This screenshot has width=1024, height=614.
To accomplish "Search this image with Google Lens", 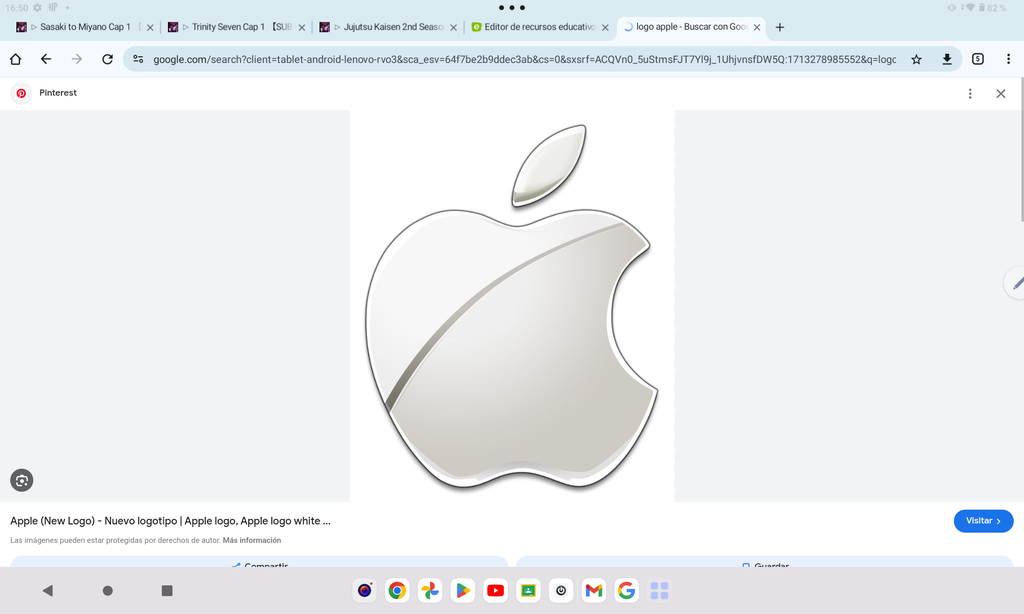I will click(22, 481).
